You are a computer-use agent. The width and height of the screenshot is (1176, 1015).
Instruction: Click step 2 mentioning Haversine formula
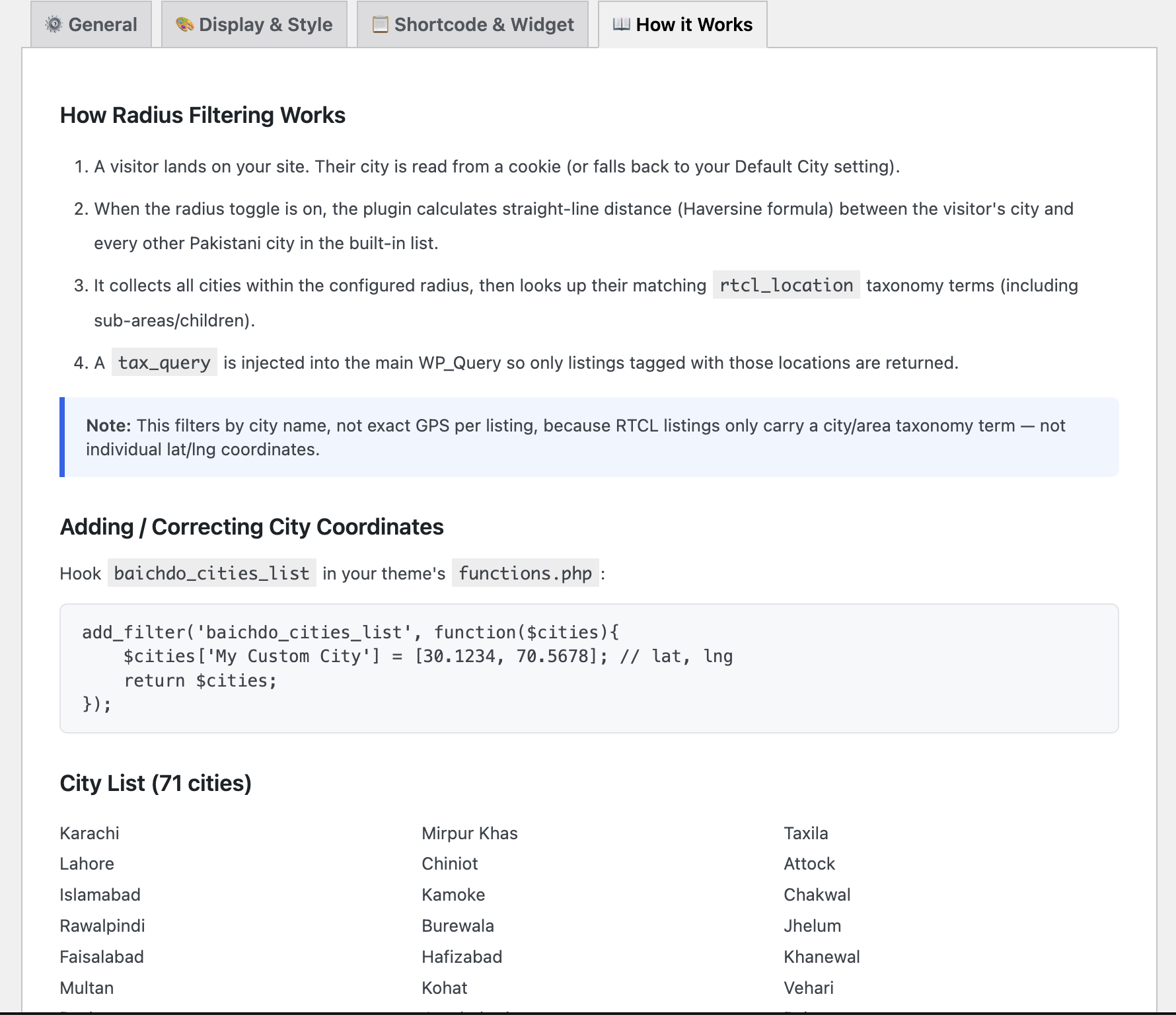(x=583, y=226)
